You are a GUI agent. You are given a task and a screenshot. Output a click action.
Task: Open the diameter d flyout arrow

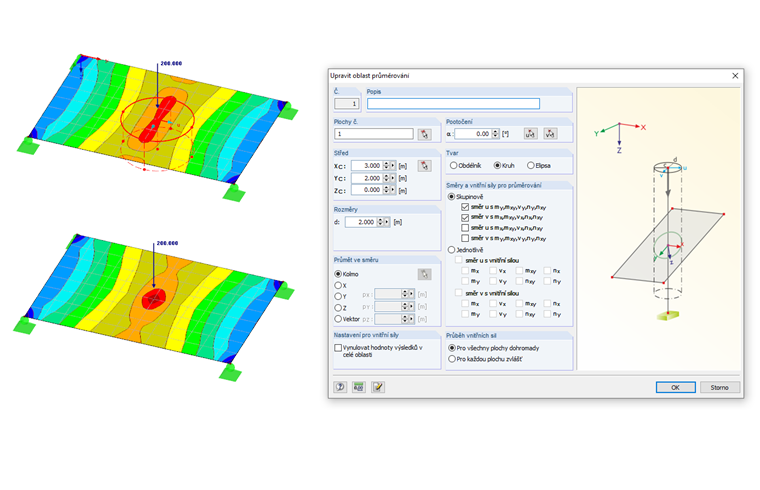click(386, 222)
